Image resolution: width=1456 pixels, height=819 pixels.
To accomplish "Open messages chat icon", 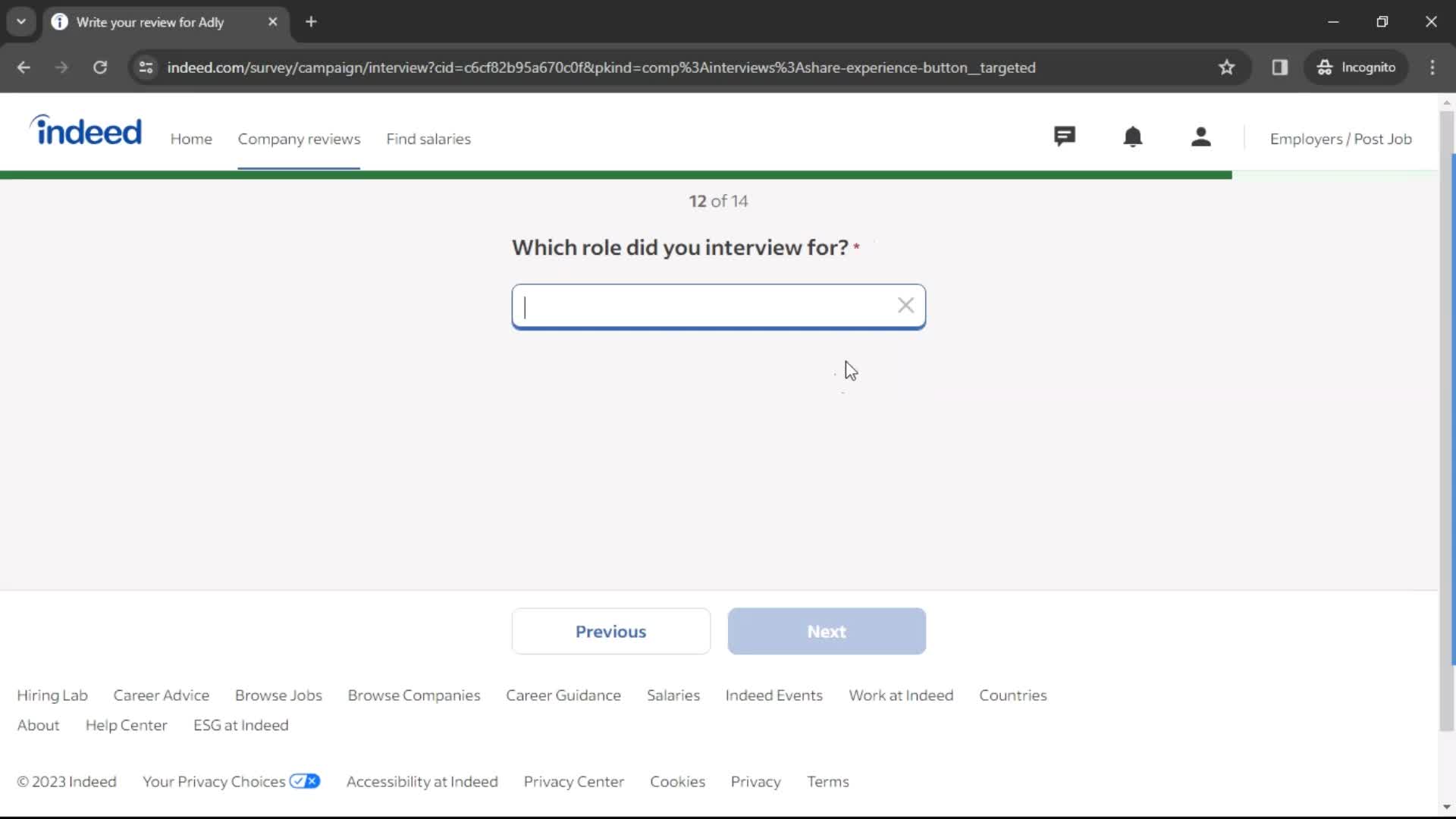I will [x=1065, y=138].
